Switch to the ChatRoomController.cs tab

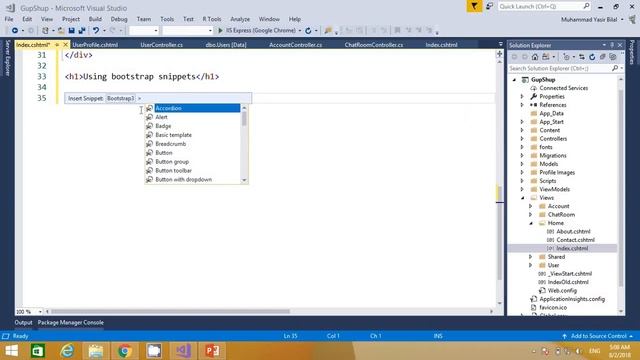click(x=374, y=45)
